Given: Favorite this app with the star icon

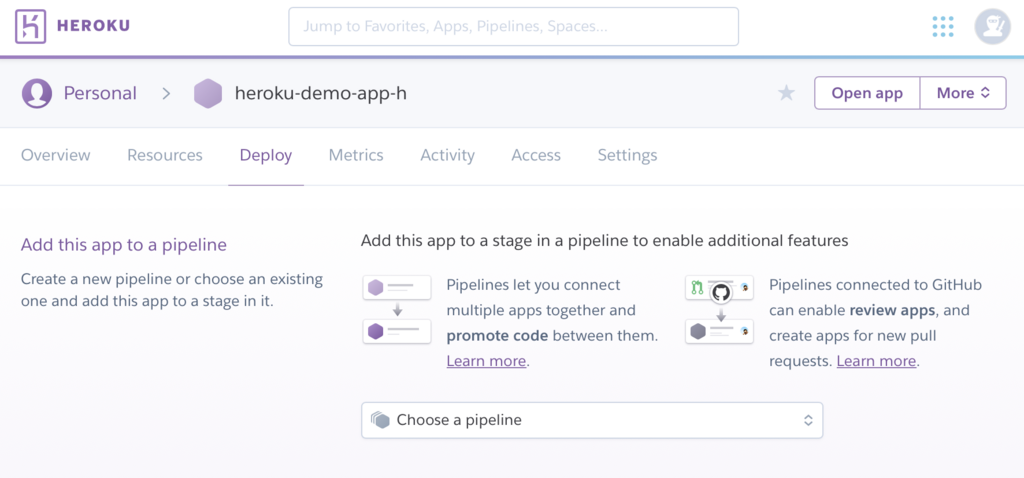Looking at the screenshot, I should (787, 93).
